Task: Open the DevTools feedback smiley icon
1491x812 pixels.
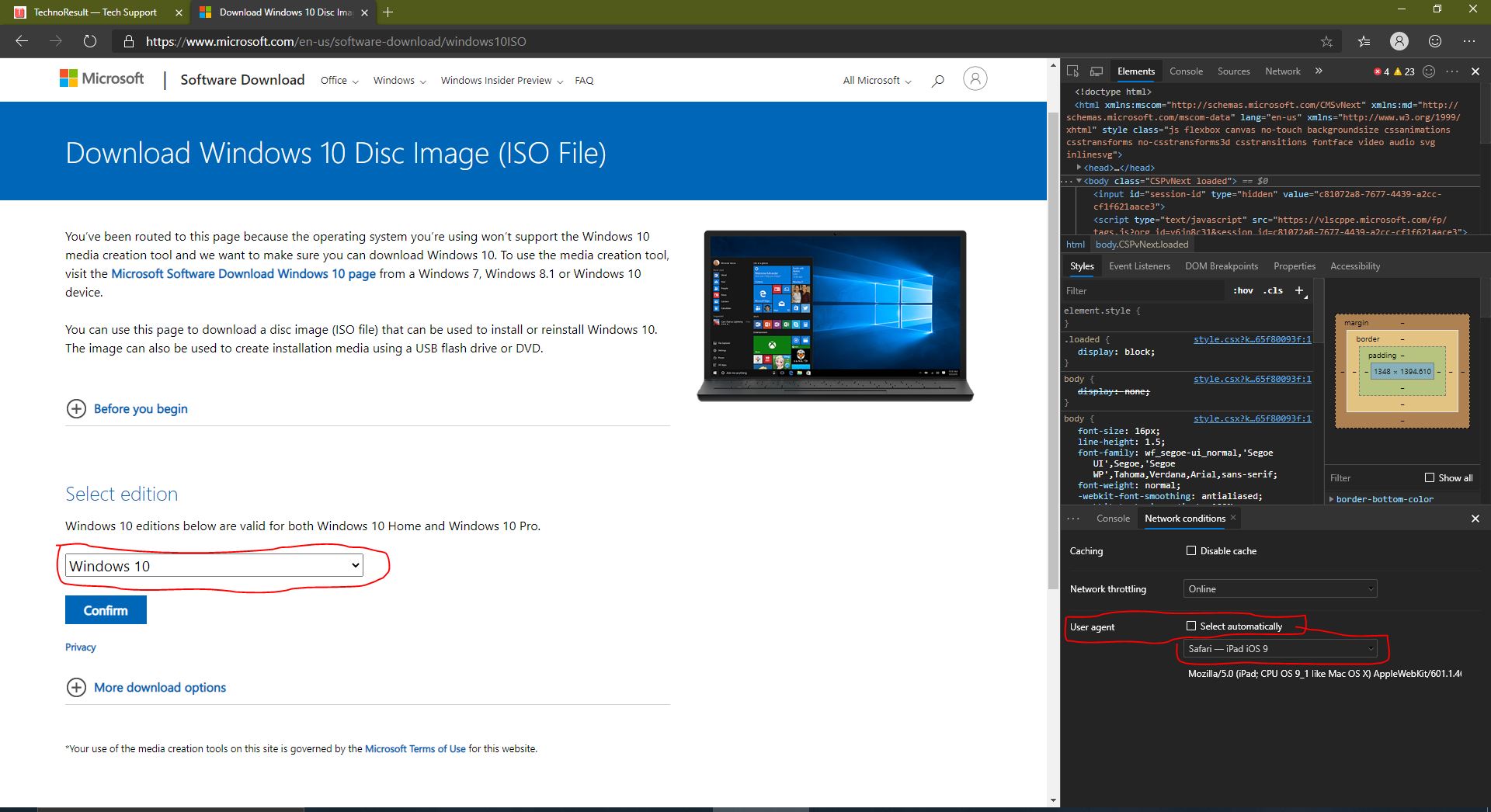Action: click(1430, 71)
